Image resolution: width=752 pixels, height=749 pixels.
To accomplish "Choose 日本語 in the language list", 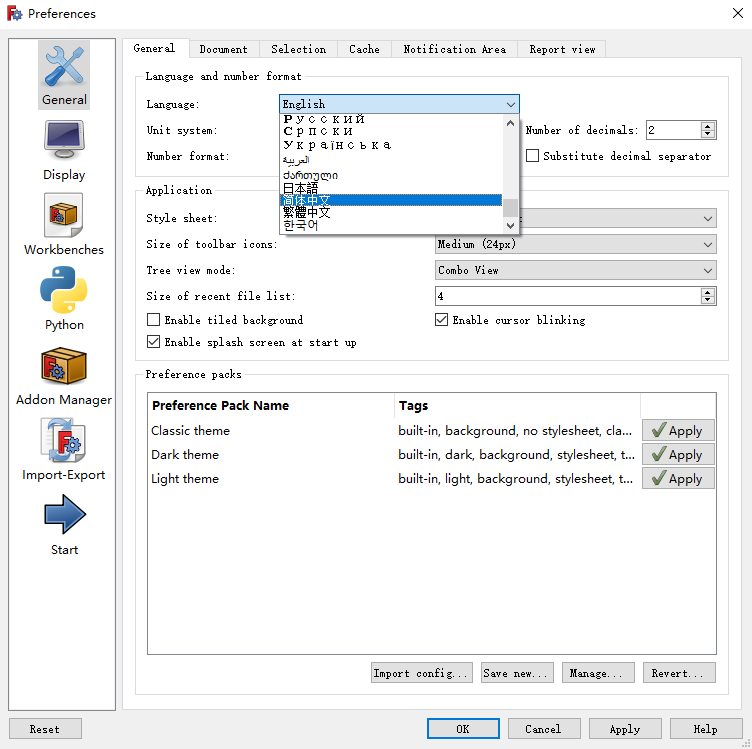I will tap(390, 188).
